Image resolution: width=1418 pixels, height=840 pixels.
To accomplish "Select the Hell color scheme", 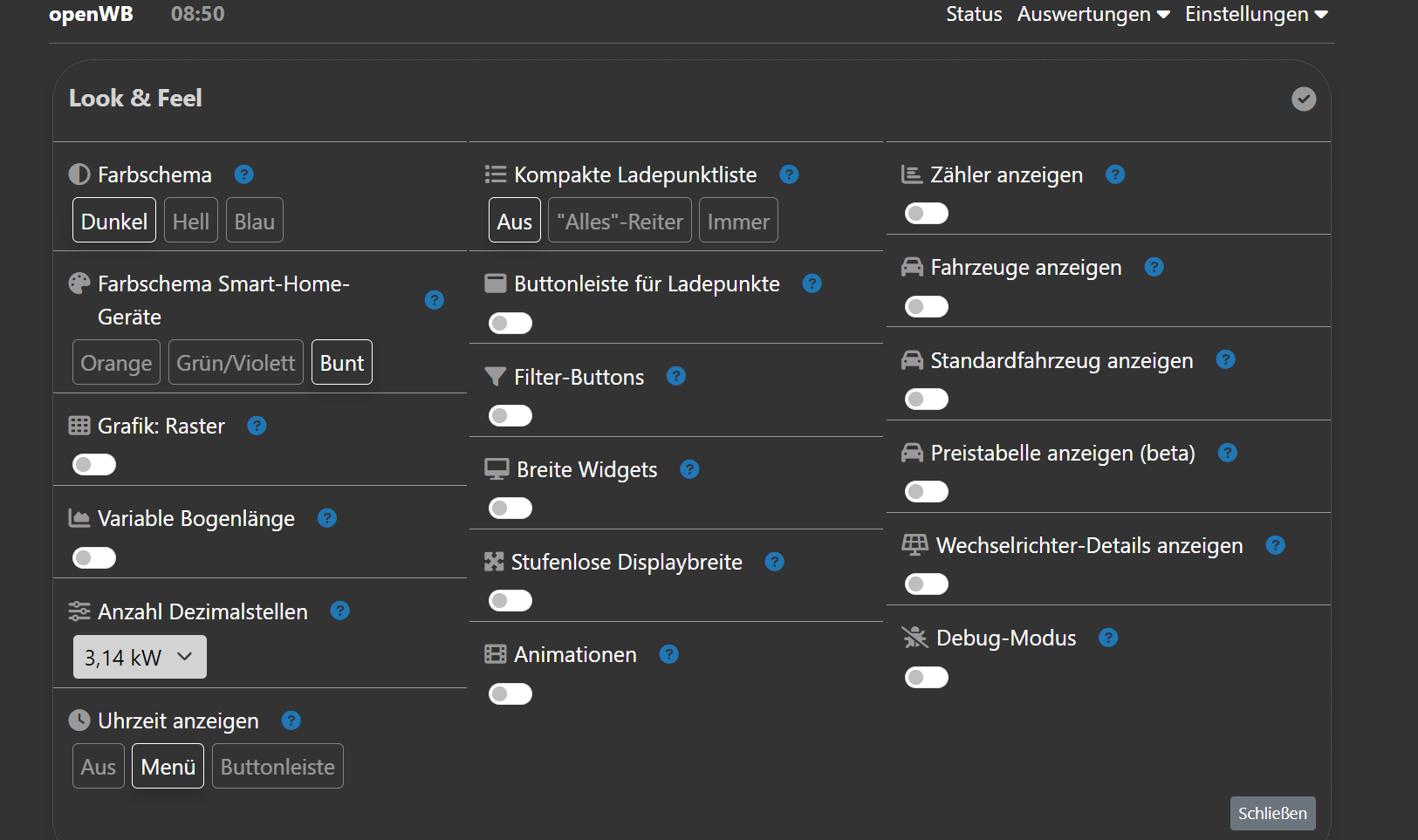I will (x=191, y=222).
